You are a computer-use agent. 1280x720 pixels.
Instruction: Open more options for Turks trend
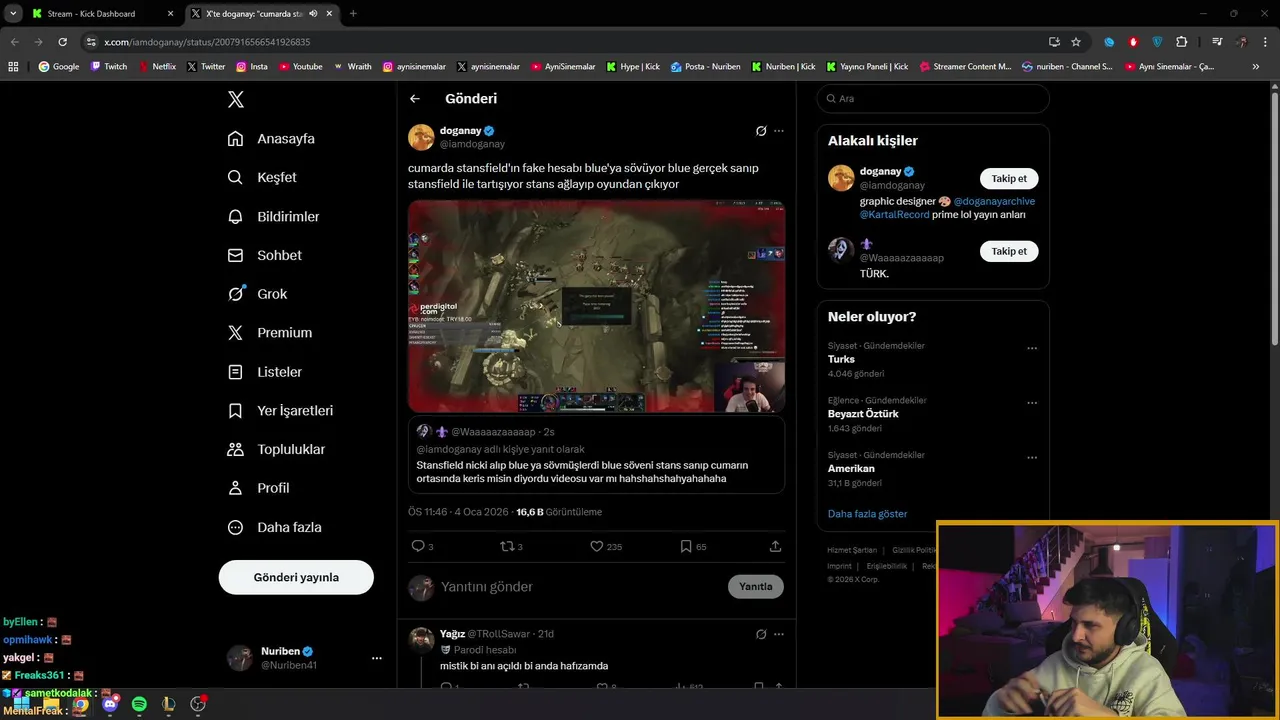coord(1032,349)
